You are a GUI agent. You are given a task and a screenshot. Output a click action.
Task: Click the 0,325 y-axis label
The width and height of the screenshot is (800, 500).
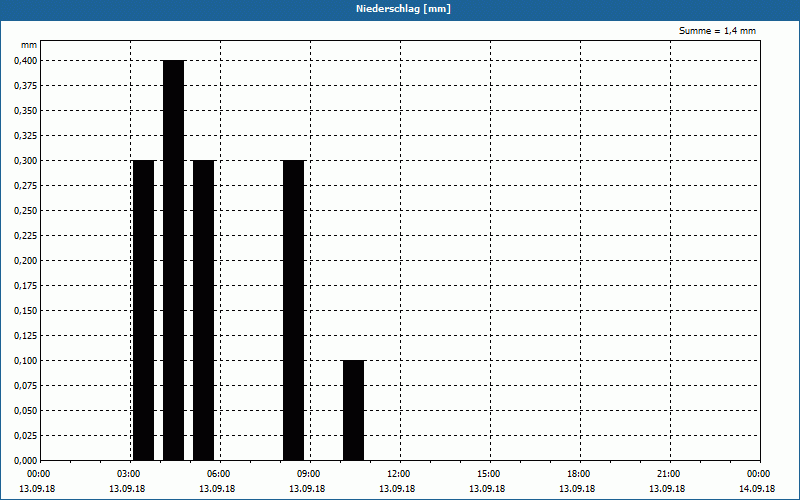[26, 136]
